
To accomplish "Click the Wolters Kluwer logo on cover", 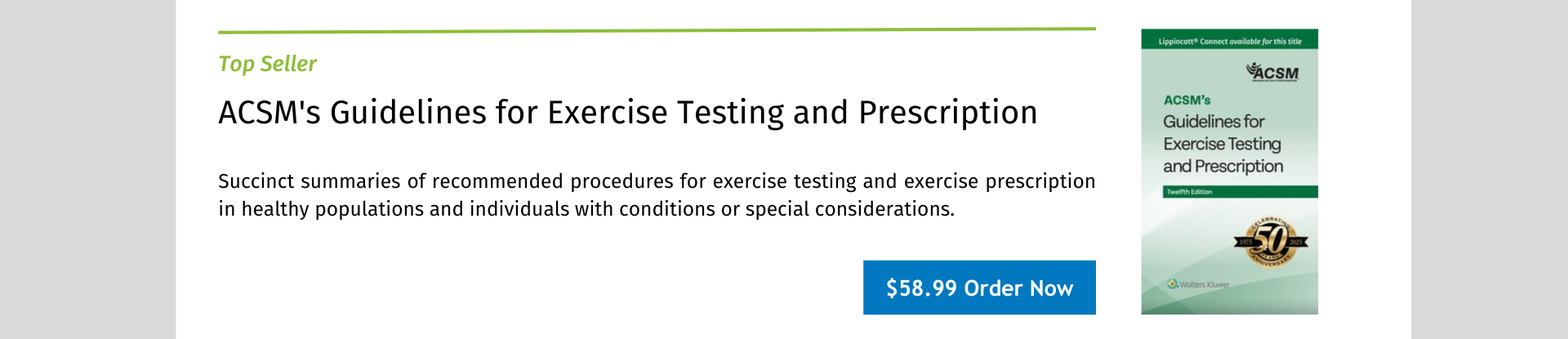I will [x=1199, y=284].
